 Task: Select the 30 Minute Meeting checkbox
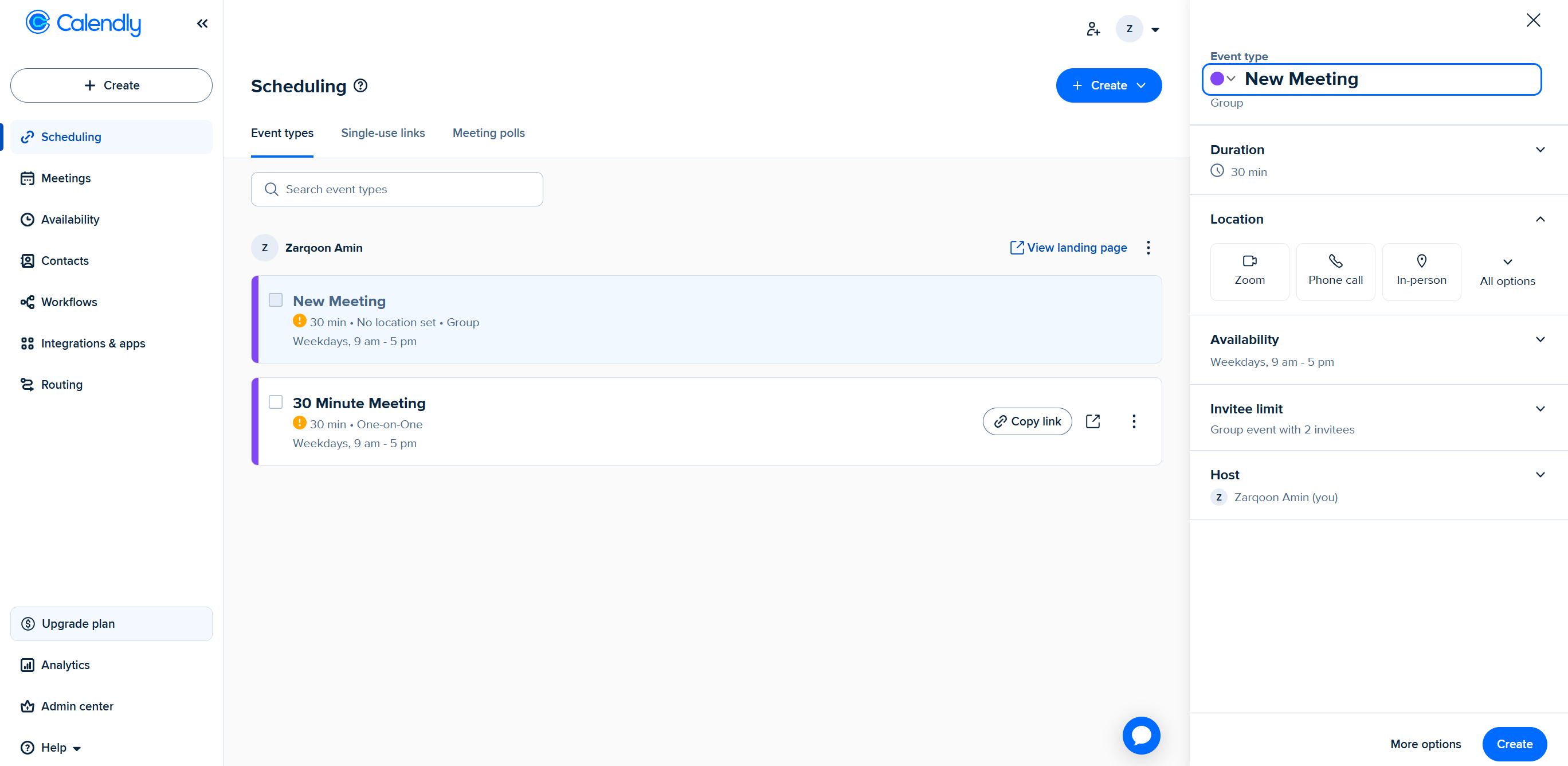(276, 402)
